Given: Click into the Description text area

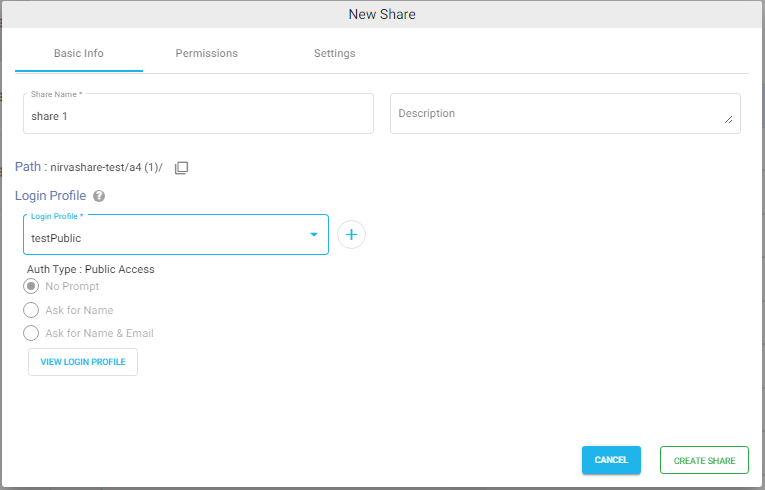Looking at the screenshot, I should (565, 114).
